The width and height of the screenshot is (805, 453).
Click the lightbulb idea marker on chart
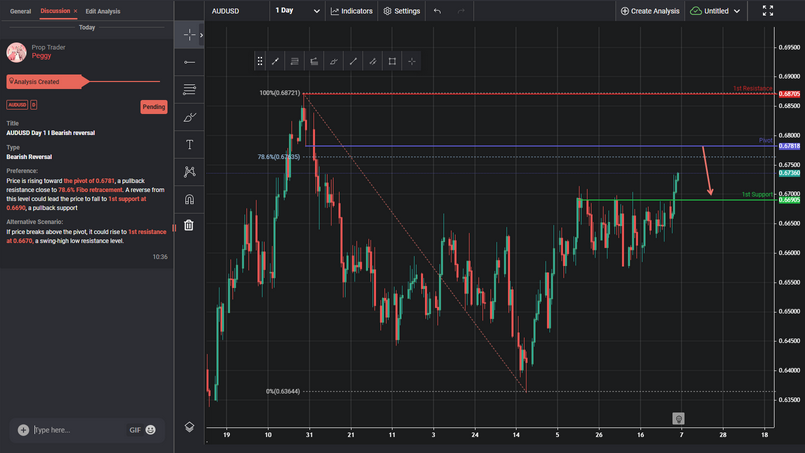(678, 419)
